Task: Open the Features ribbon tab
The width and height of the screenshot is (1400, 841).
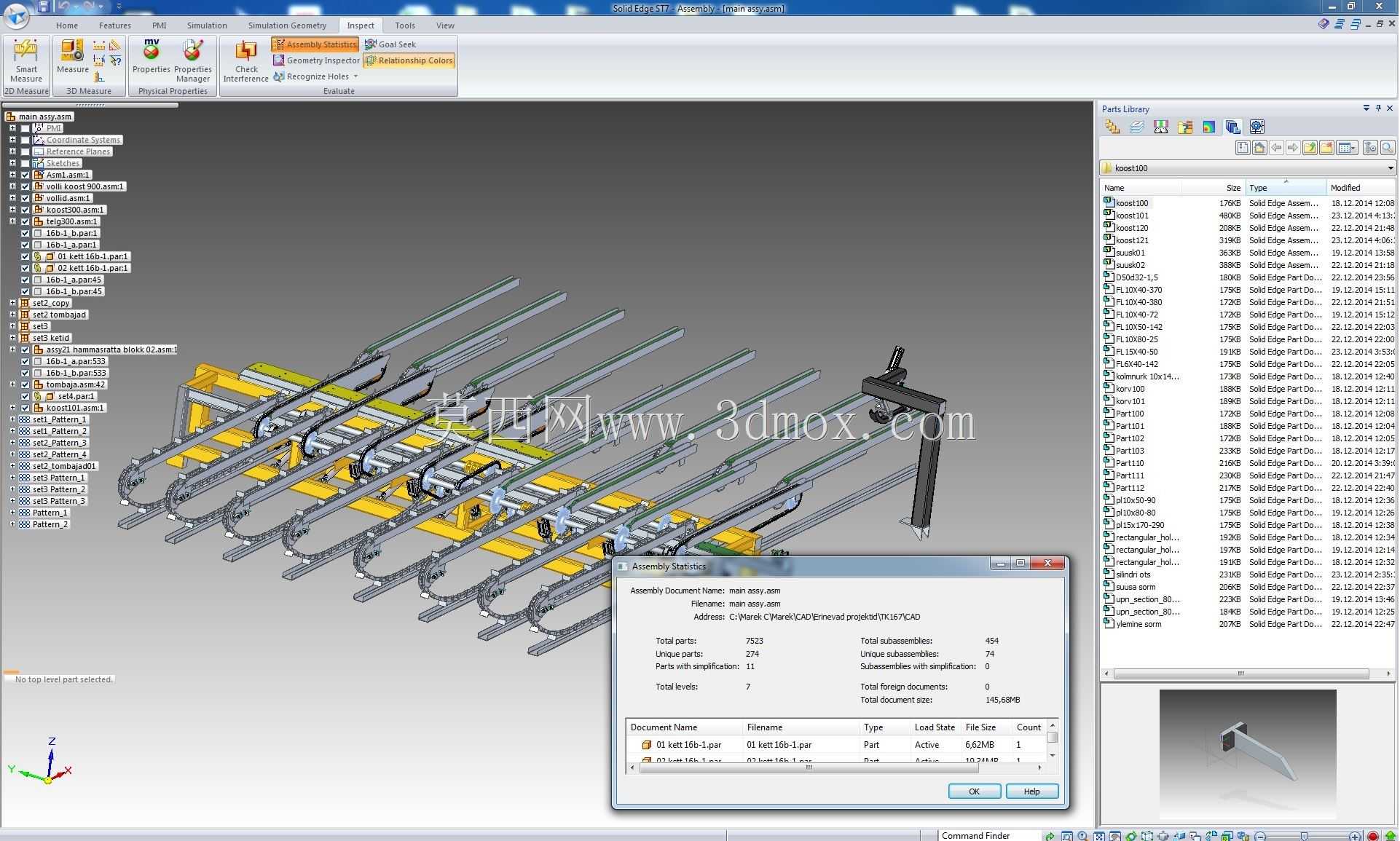Action: tap(115, 25)
